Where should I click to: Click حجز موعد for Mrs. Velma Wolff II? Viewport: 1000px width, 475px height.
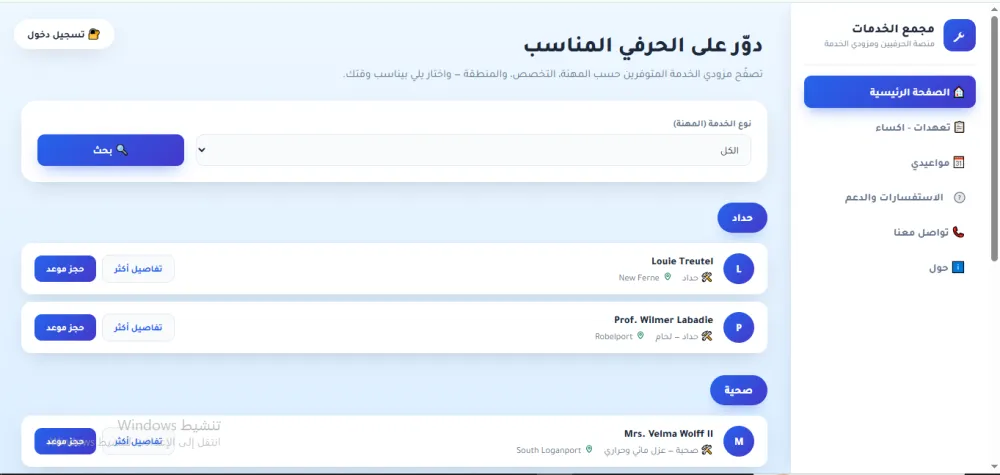coord(65,441)
